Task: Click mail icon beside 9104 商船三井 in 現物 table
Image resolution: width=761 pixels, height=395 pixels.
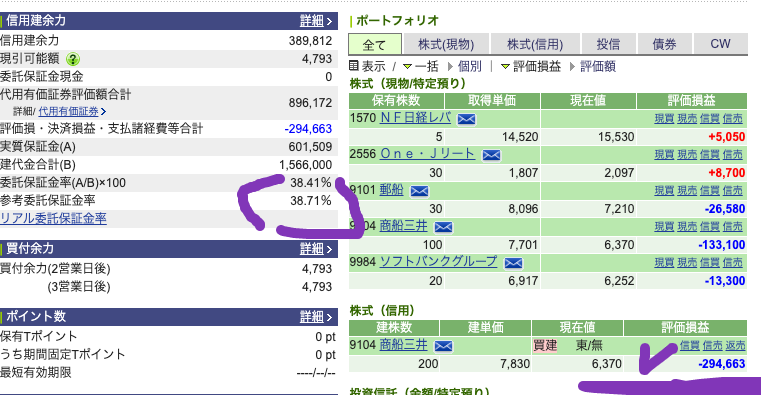Action: 443,227
